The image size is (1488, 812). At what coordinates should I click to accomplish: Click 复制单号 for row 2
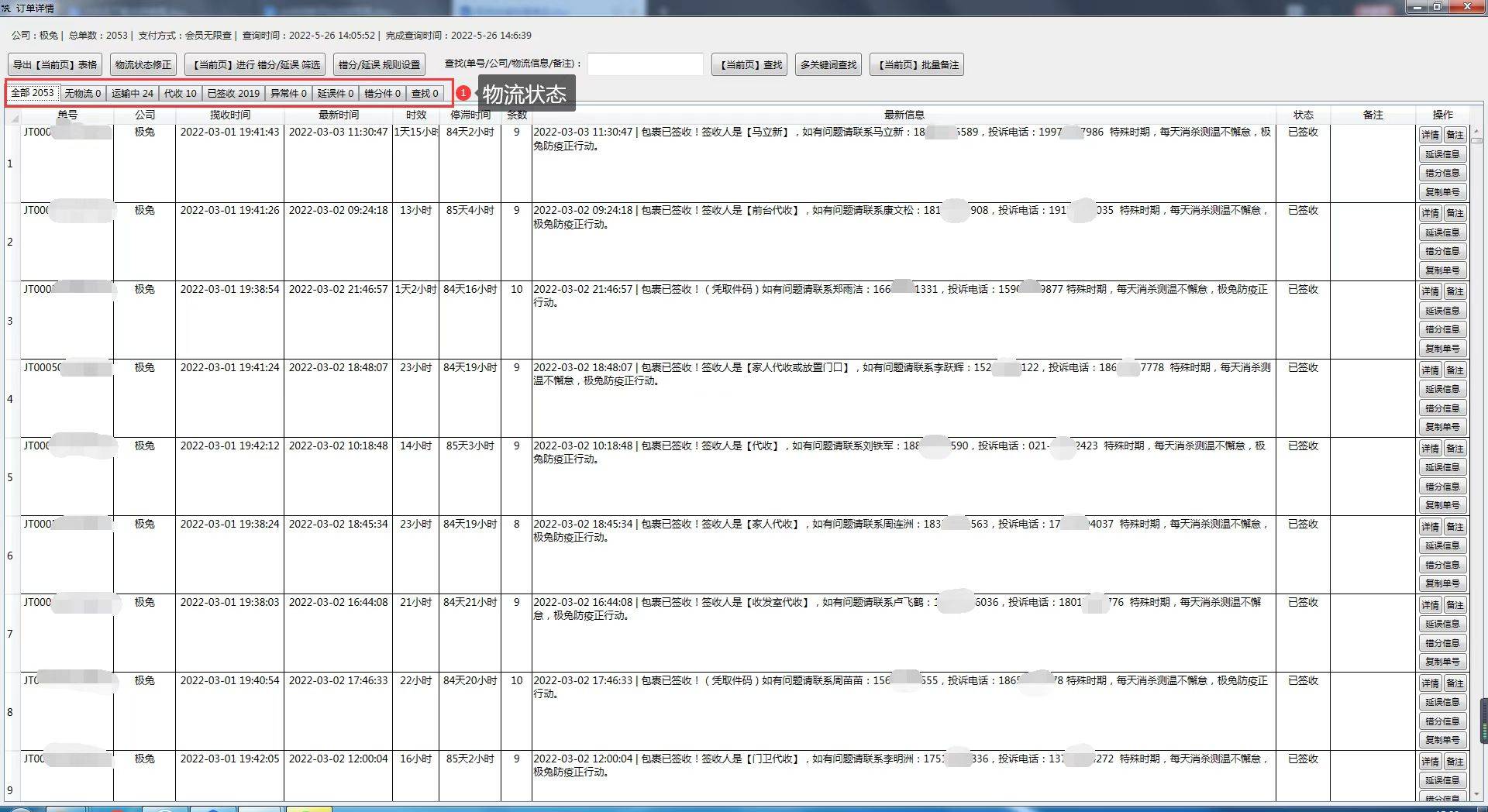1442,270
